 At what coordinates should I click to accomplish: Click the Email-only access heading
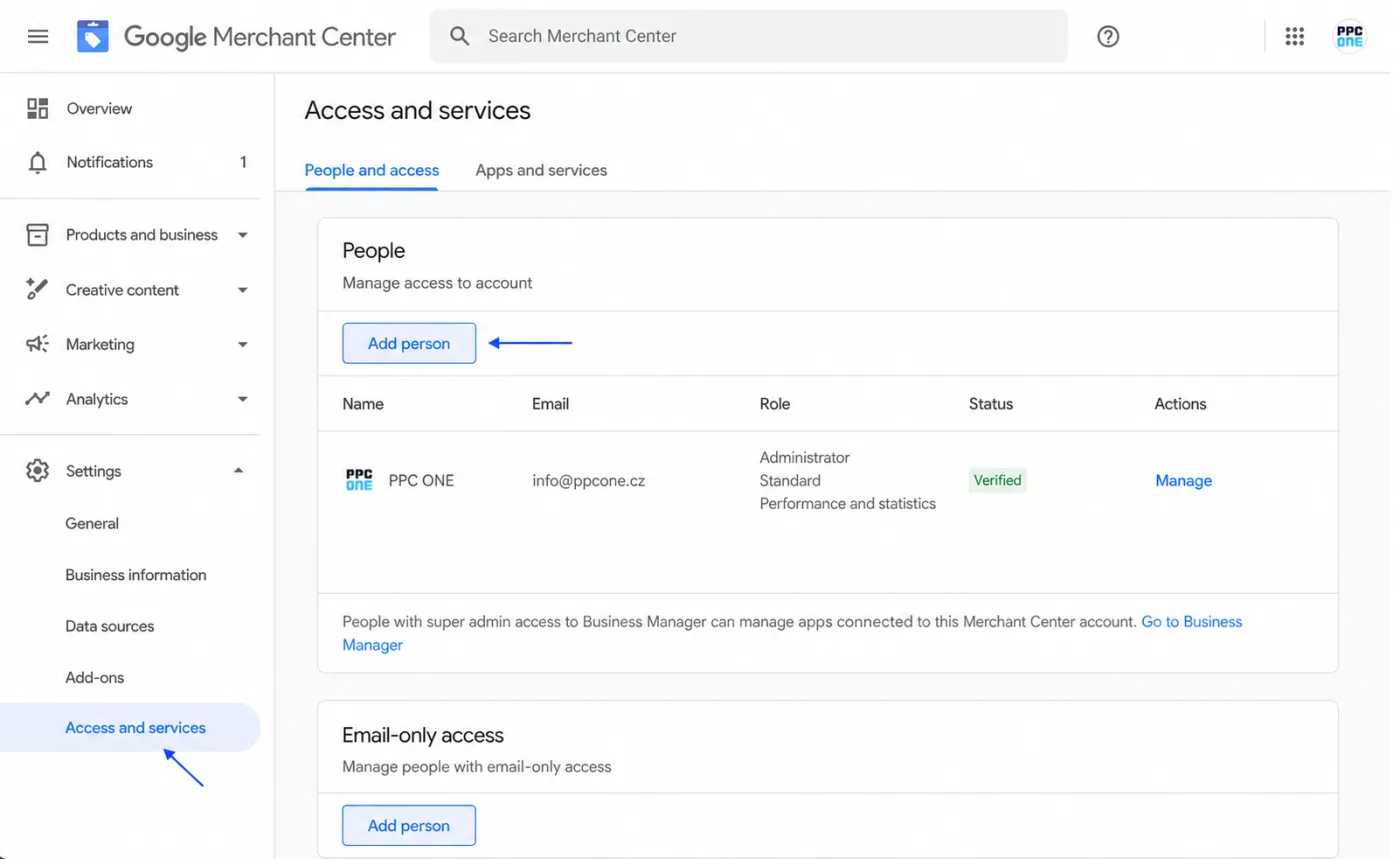pos(423,735)
